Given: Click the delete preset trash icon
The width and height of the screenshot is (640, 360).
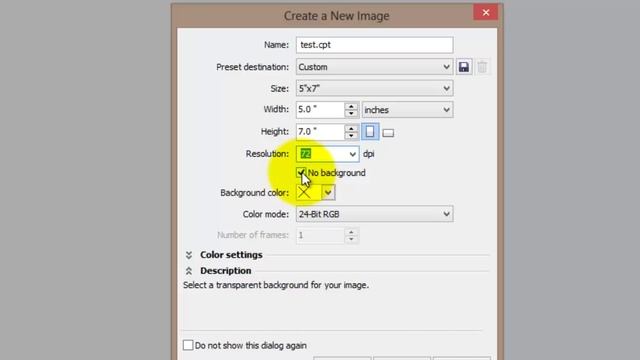Looking at the screenshot, I should coord(482,67).
